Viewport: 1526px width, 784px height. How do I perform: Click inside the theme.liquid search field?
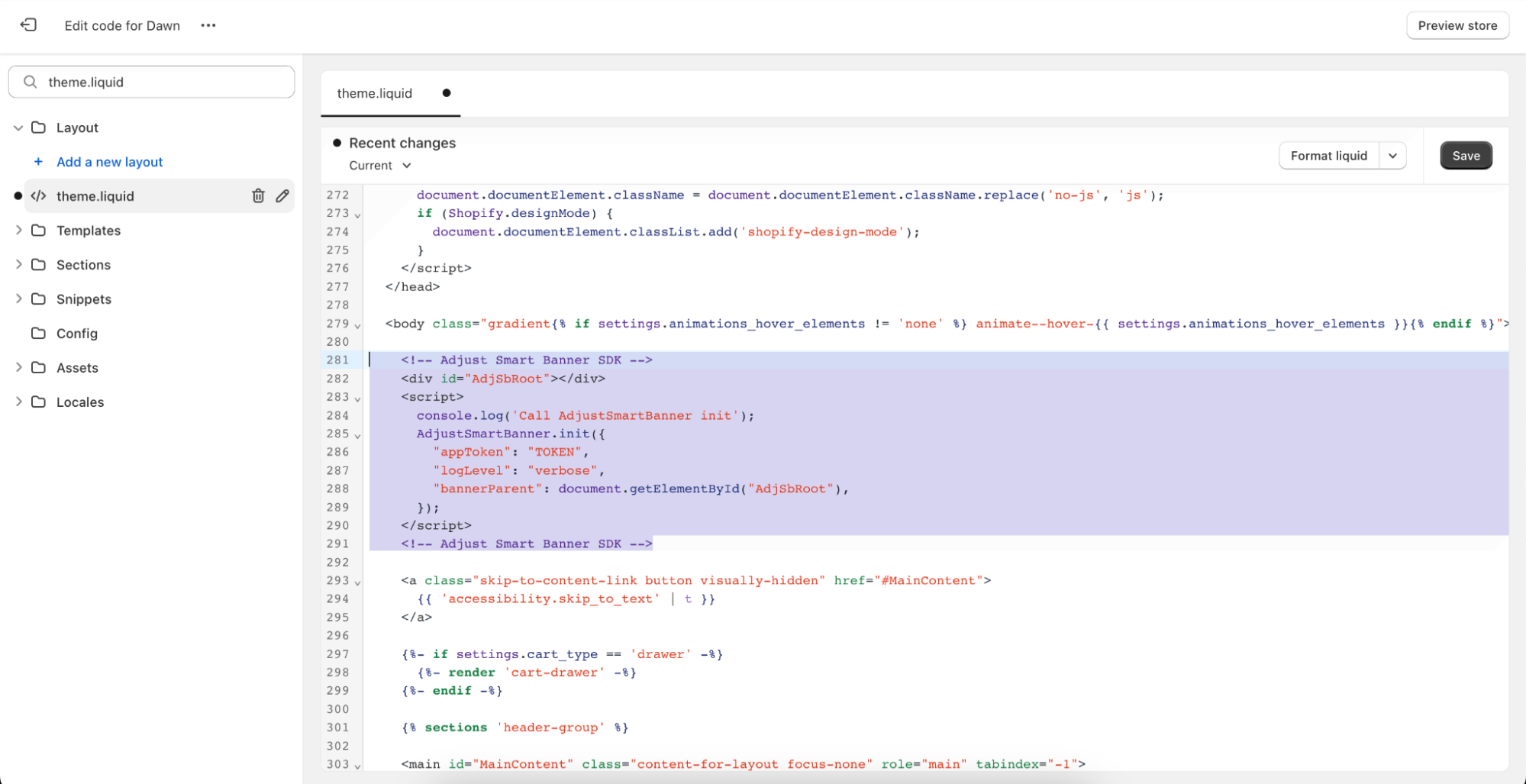click(x=151, y=81)
